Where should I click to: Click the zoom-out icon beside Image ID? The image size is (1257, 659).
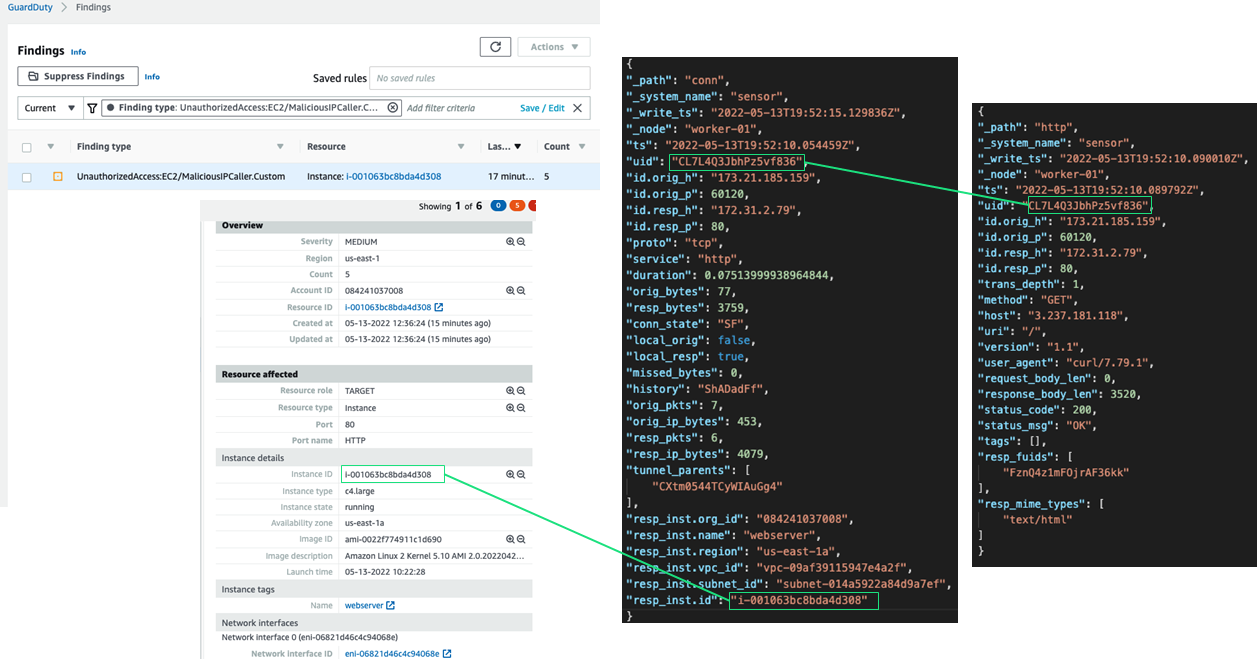(521, 539)
